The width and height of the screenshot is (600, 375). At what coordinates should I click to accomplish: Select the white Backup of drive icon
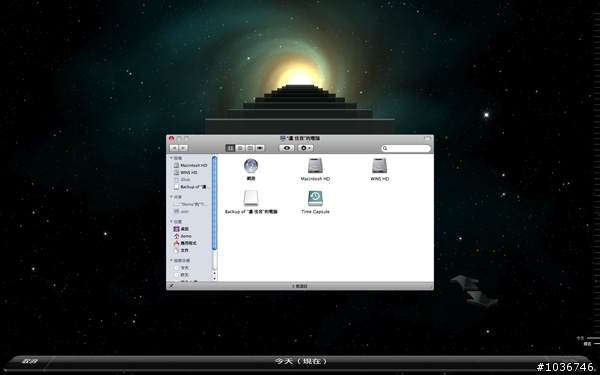[251, 199]
